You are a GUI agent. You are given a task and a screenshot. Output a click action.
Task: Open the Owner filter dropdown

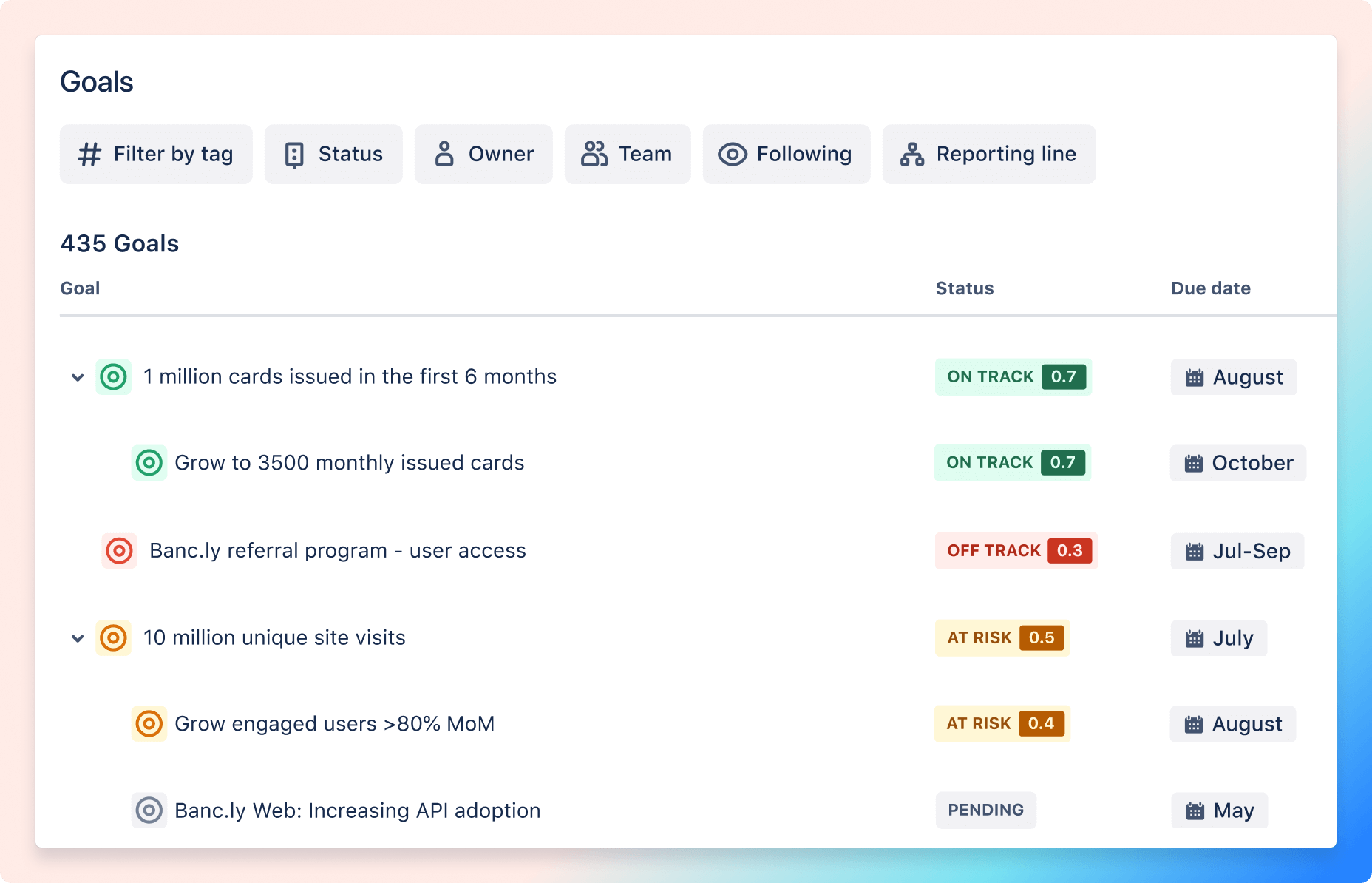pyautogui.click(x=483, y=154)
